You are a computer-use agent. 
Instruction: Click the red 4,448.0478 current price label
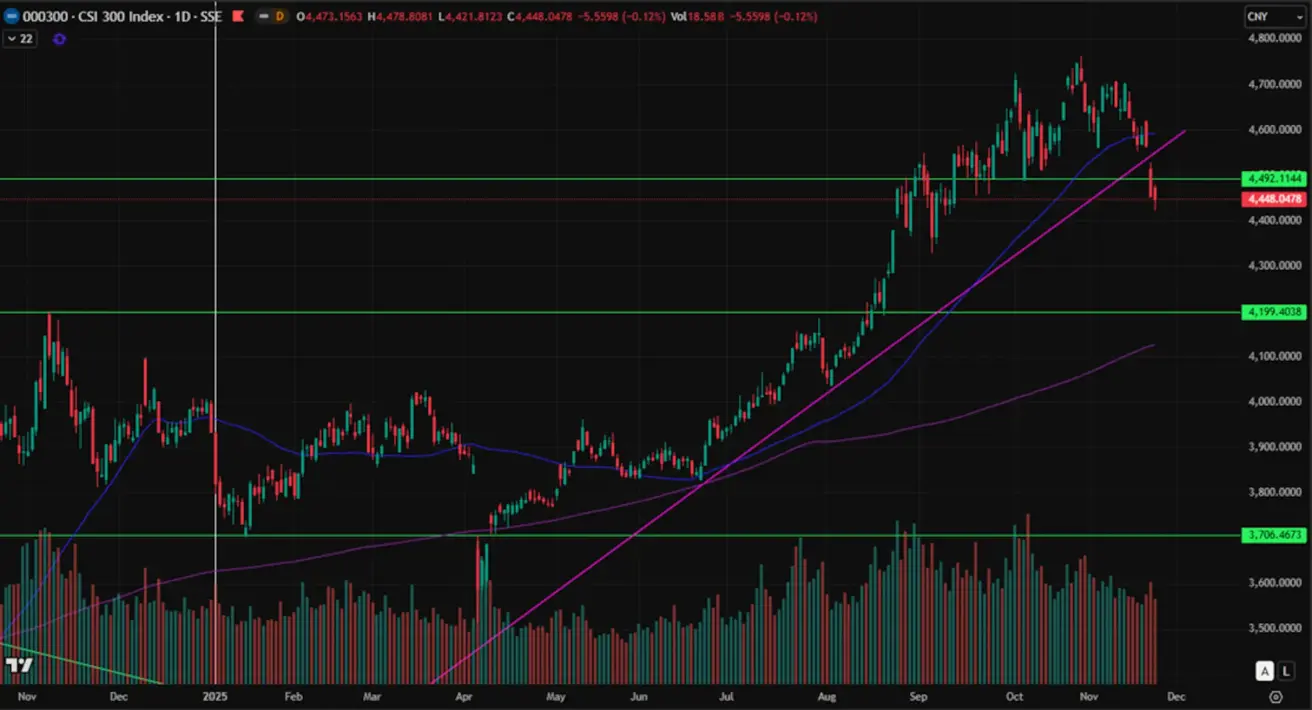click(x=1273, y=199)
